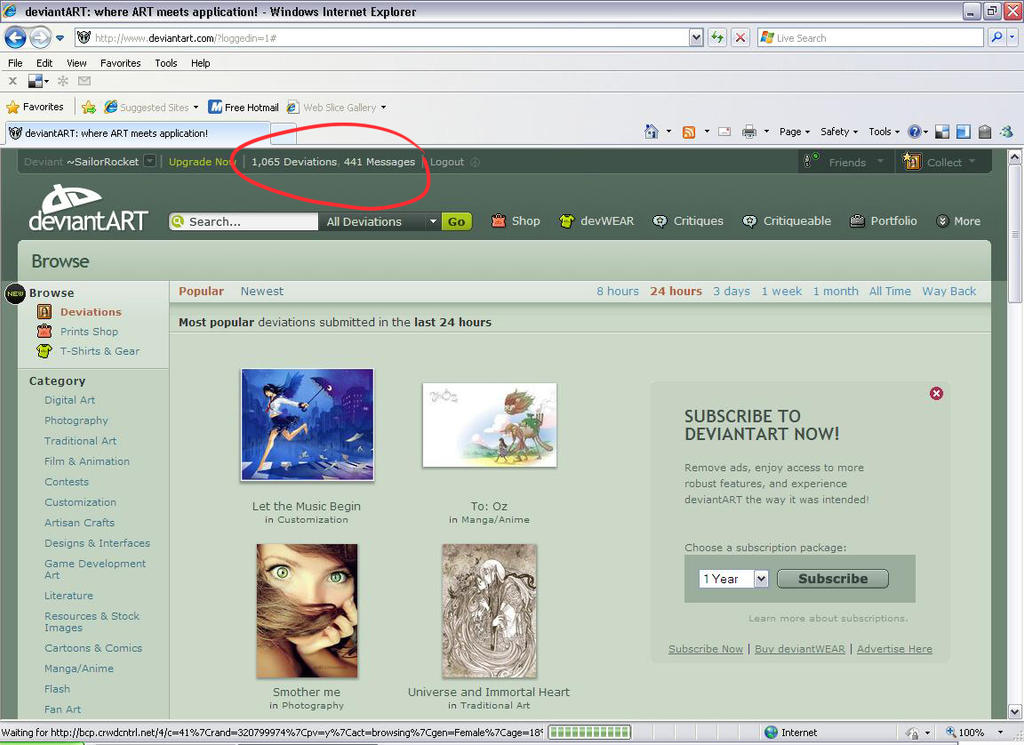Image resolution: width=1024 pixels, height=745 pixels.
Task: Expand the Tools command bar dropdown
Action: pos(884,132)
